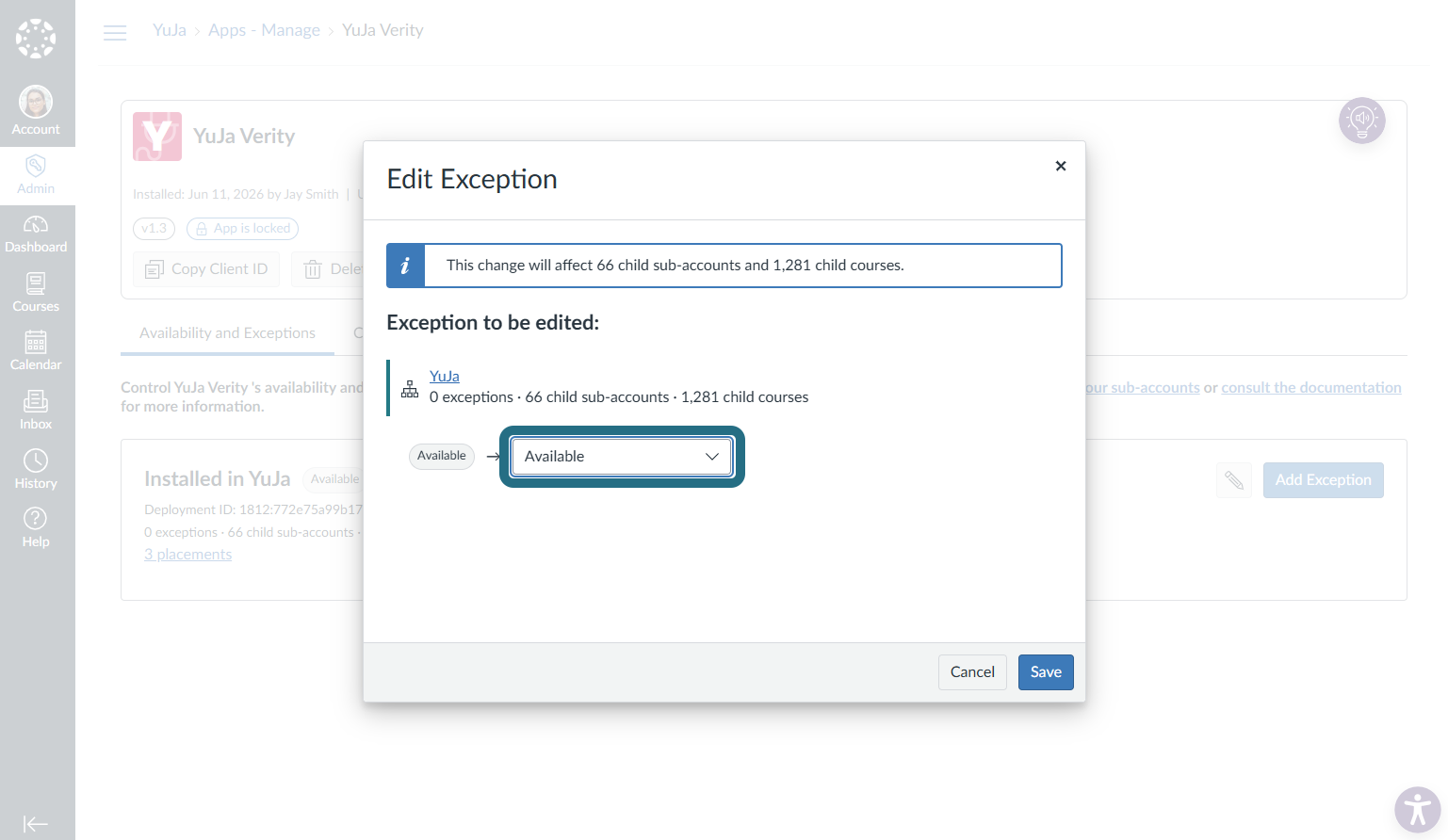Open Inbox in sidebar
This screenshot has width=1448, height=840.
36,411
